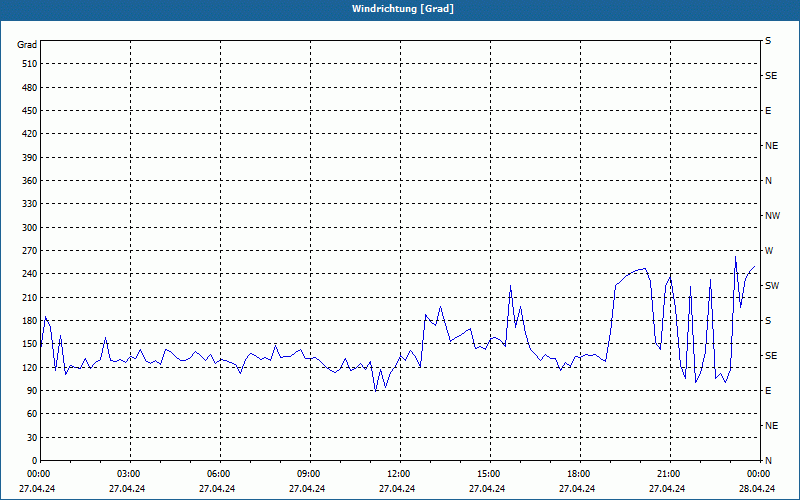The height and width of the screenshot is (500, 800).
Task: Select the 120 degree axis label
Action: tap(30, 367)
